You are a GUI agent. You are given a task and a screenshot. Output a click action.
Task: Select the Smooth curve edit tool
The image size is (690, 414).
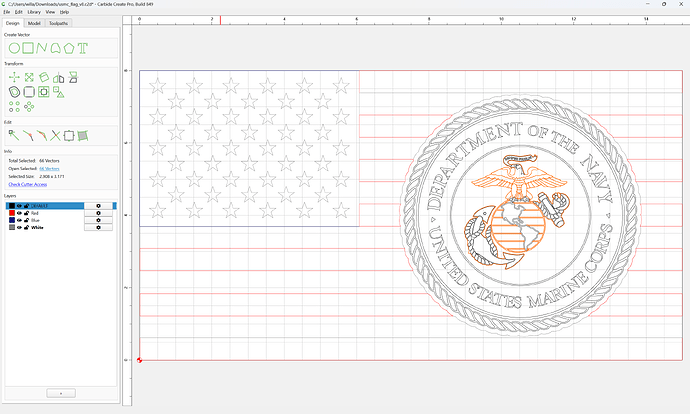click(x=42, y=136)
